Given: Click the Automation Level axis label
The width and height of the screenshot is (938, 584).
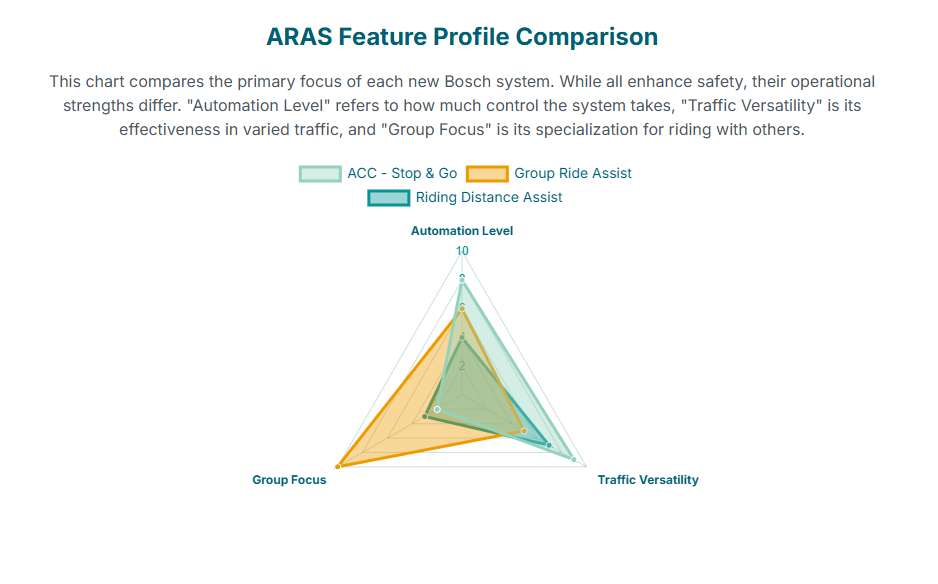Looking at the screenshot, I should [x=462, y=231].
